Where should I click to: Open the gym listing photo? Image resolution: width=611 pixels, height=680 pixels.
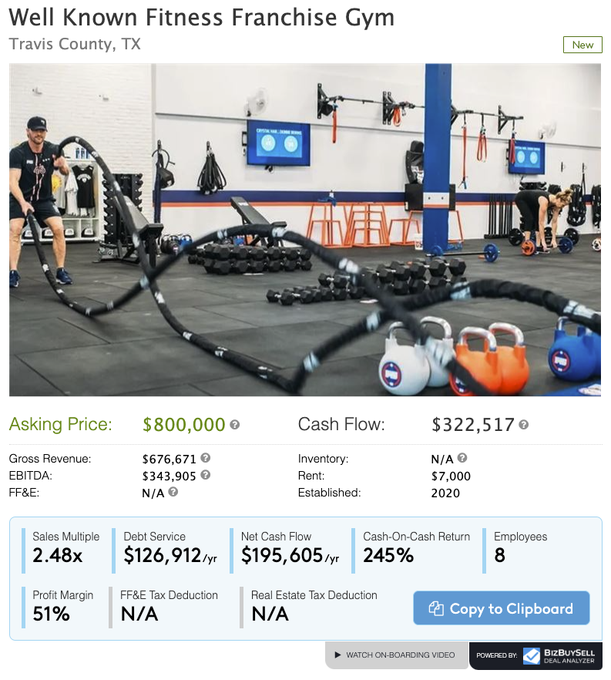point(305,230)
